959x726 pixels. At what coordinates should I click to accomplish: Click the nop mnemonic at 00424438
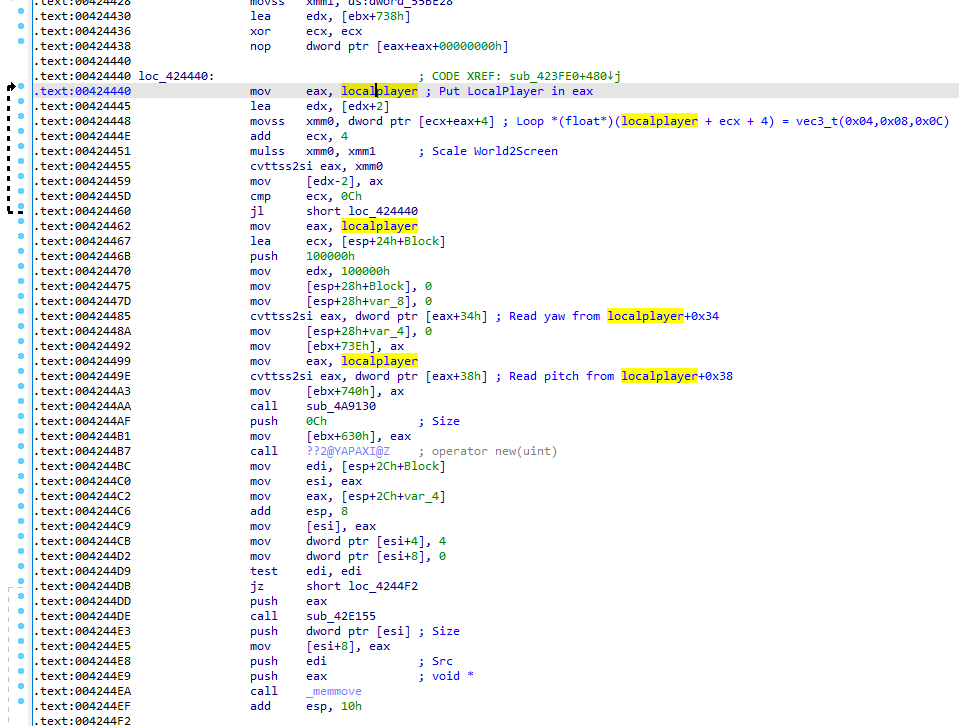[x=261, y=46]
